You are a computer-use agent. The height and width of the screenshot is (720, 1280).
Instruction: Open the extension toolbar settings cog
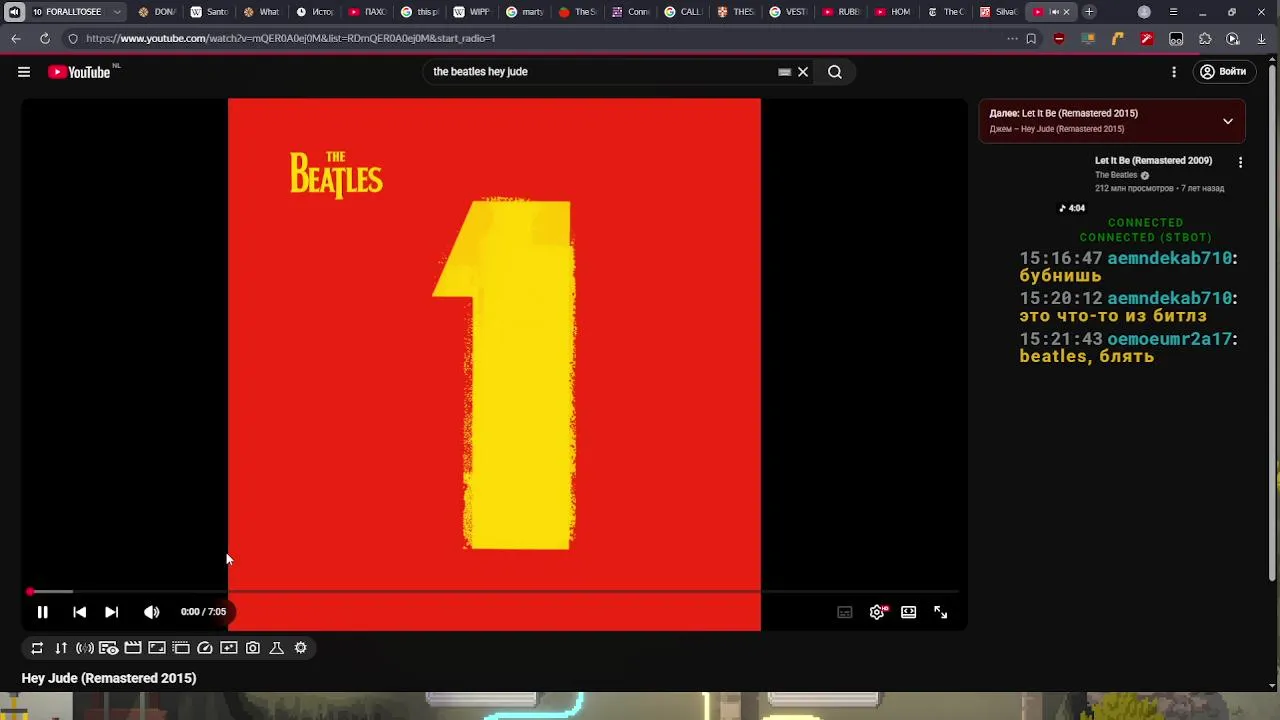(301, 648)
